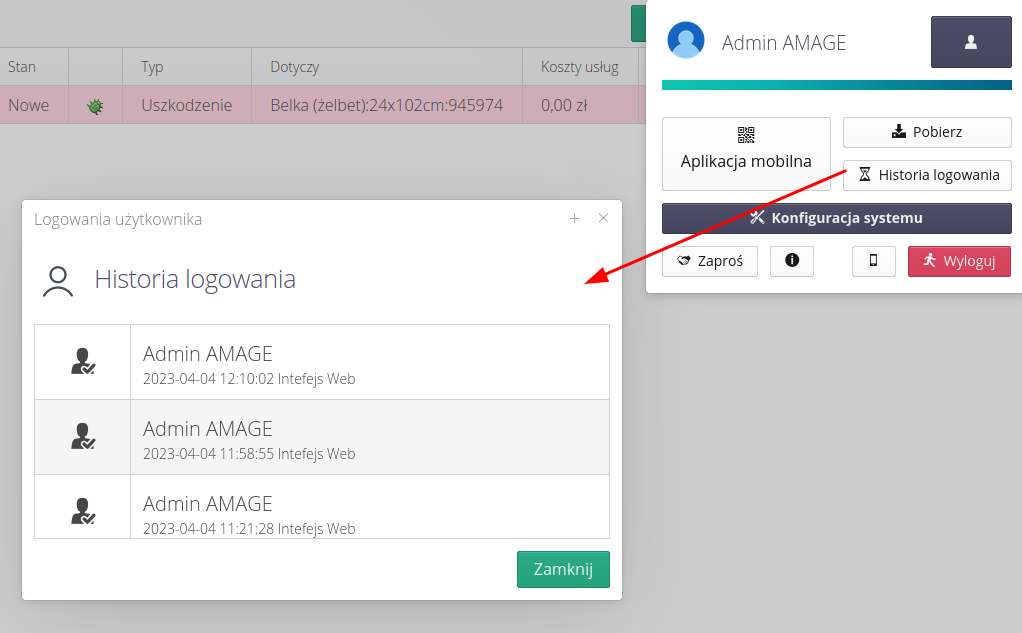Open Historia logowania button
This screenshot has height=633, width=1022.
927,175
